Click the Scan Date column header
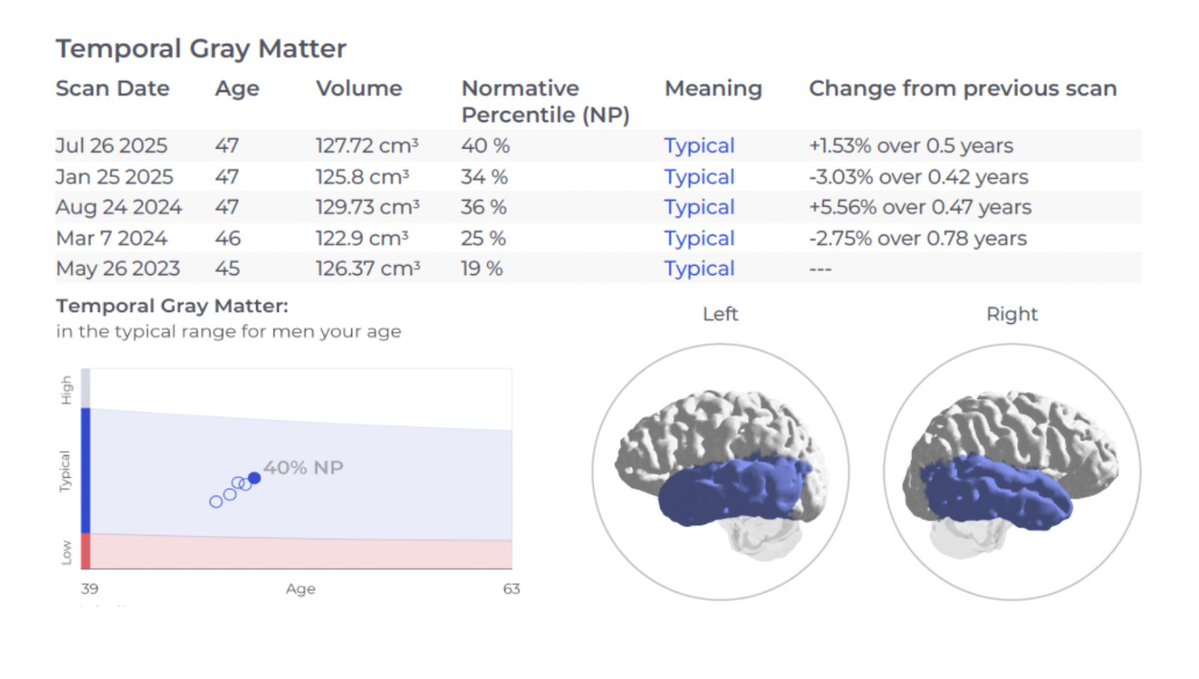1199x679 pixels. (x=112, y=88)
